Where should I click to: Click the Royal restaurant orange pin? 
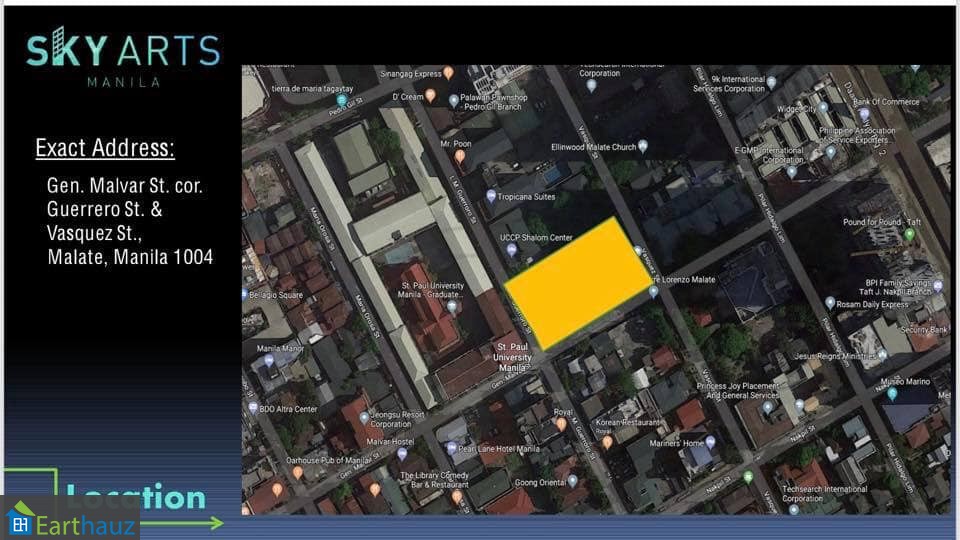pyautogui.click(x=561, y=423)
